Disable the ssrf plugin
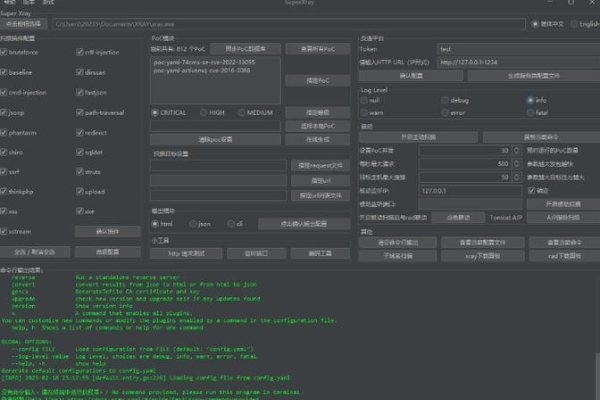600x400 pixels. point(3,172)
